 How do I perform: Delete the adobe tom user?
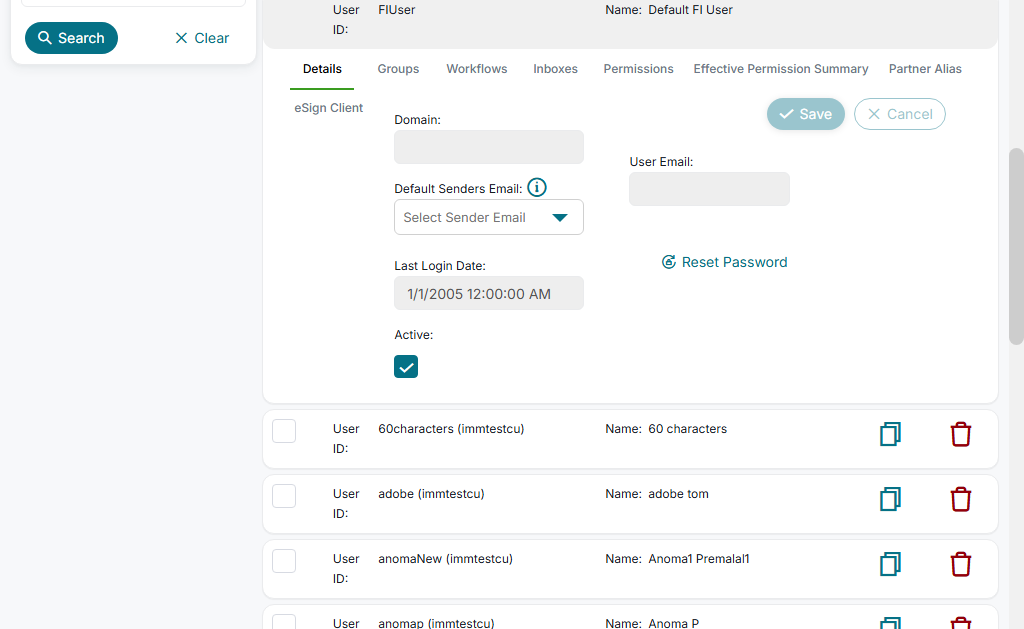click(960, 499)
